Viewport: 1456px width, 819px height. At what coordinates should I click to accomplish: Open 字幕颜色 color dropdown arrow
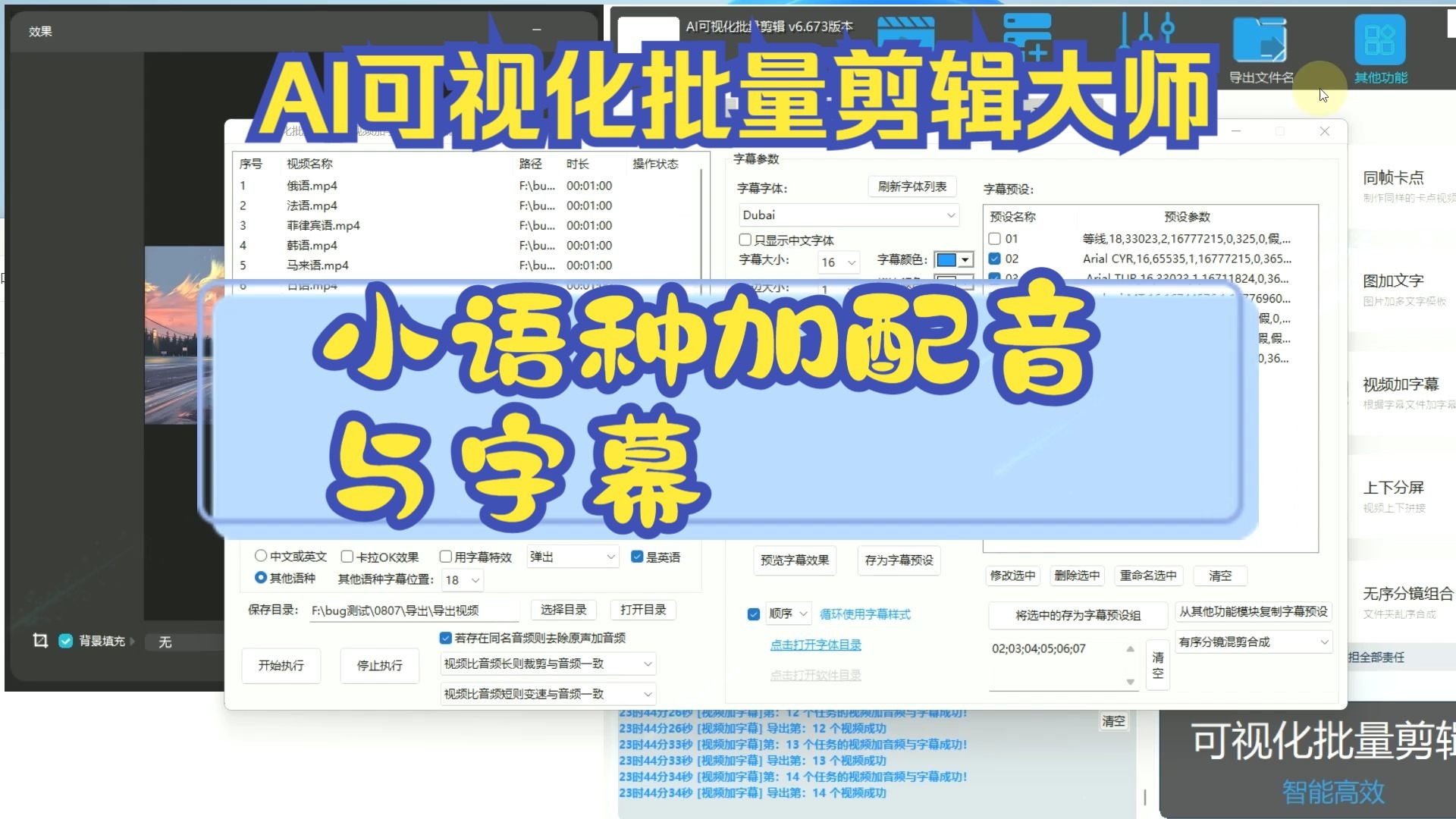[x=965, y=260]
